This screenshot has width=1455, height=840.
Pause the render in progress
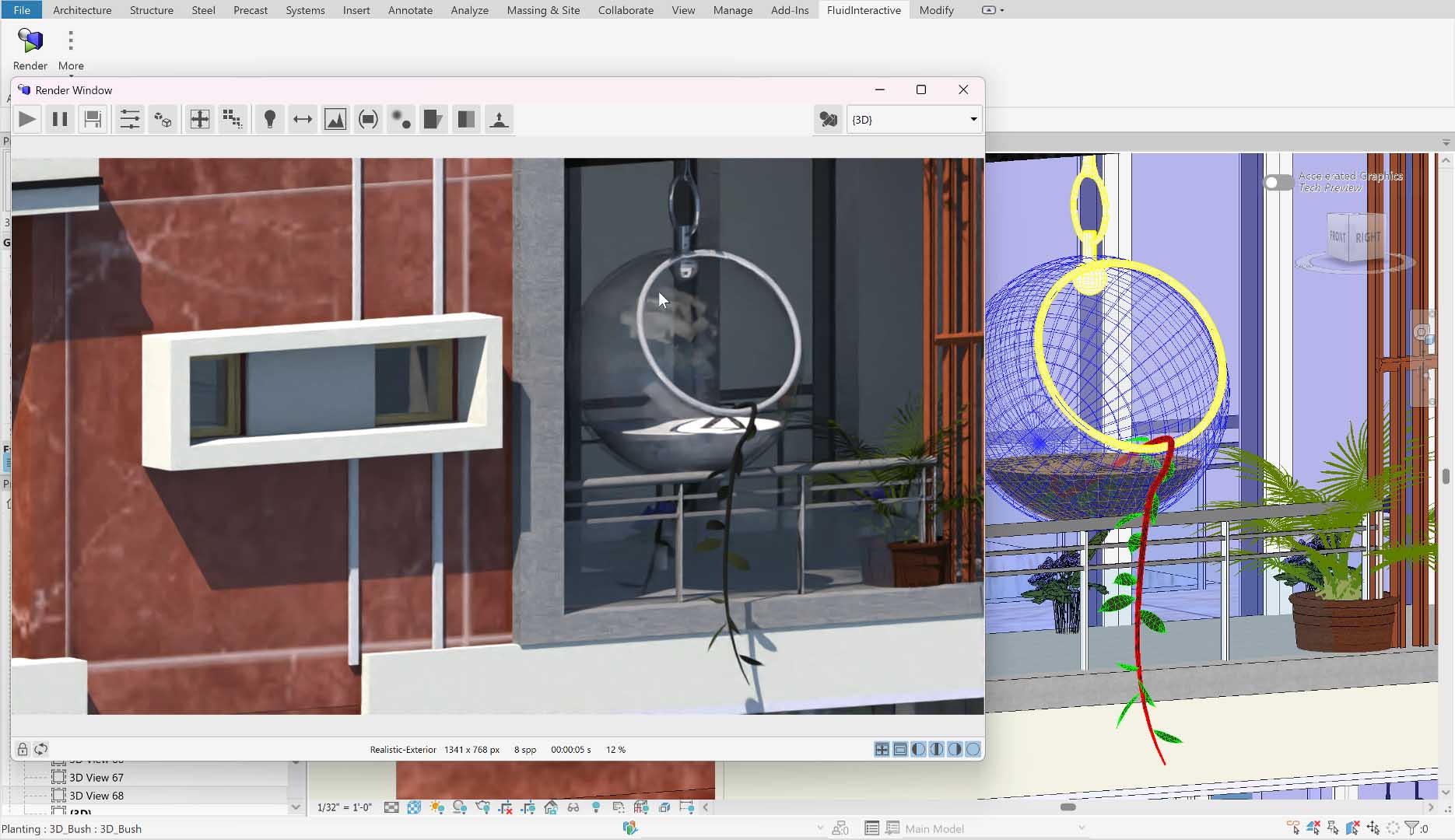[60, 120]
